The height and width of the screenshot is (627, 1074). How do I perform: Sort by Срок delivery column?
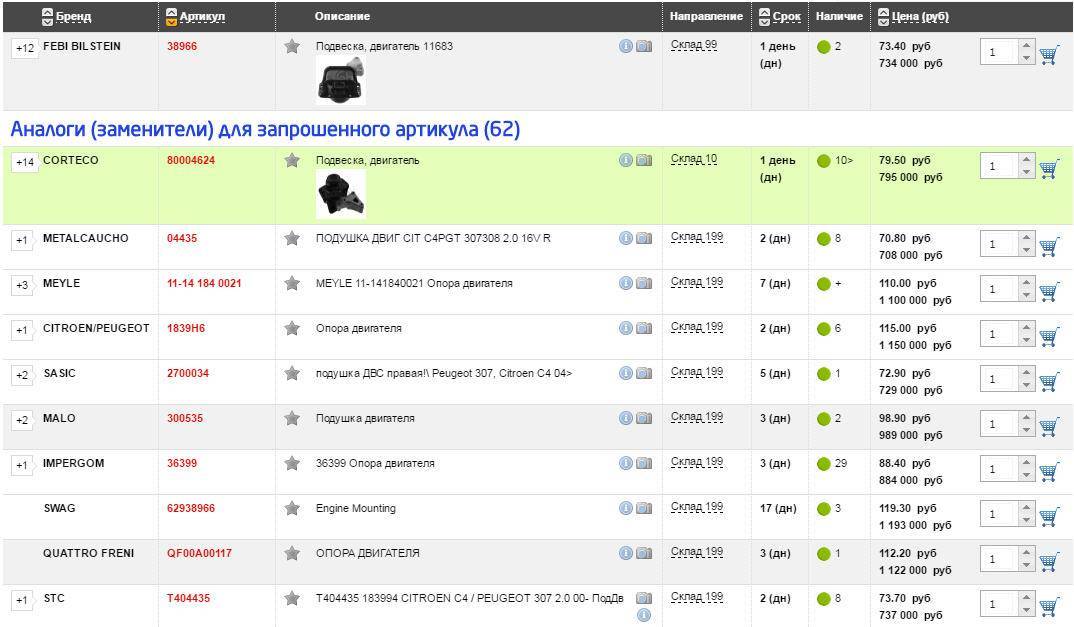pos(786,17)
